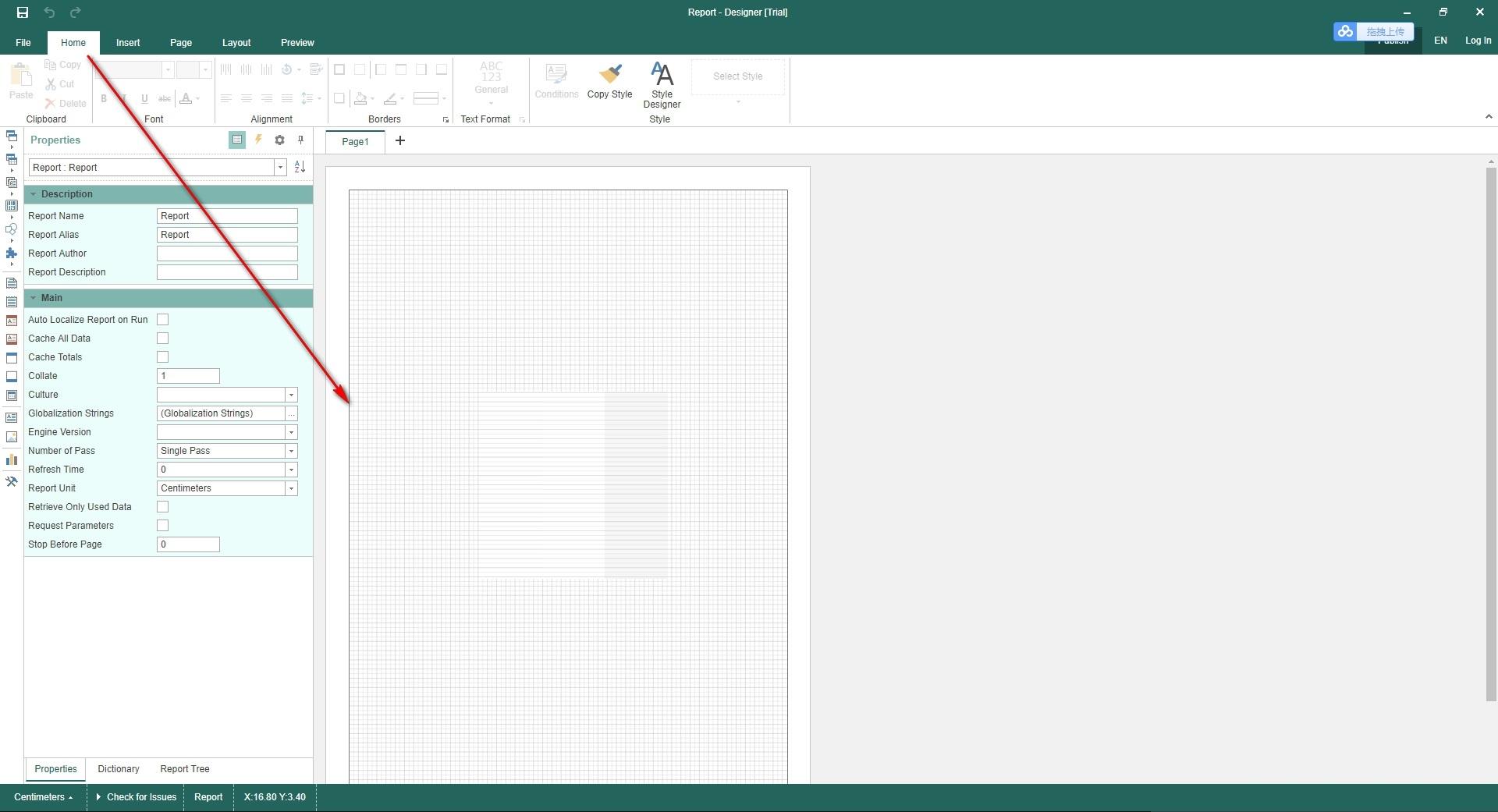Collapse the Description section

click(x=34, y=194)
